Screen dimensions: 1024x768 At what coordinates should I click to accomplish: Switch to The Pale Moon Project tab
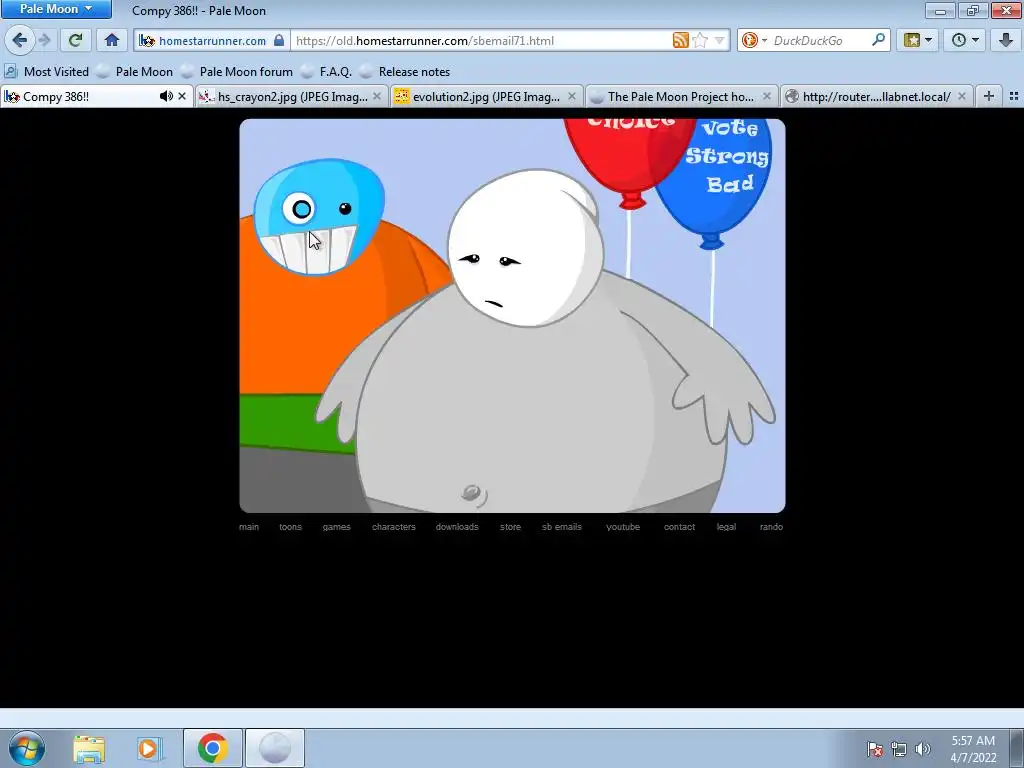coord(680,97)
